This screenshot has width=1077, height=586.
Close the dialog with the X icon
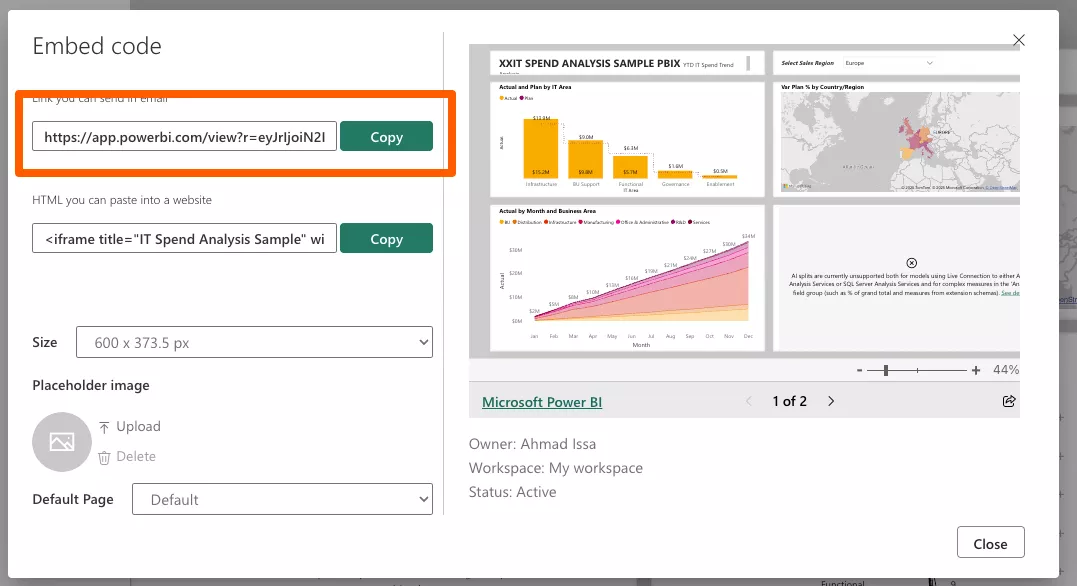coord(1019,40)
